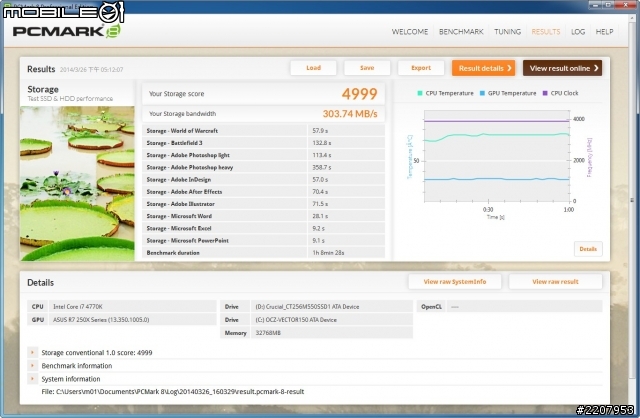Click the green CPU Temperature chart line

pyautogui.click(x=497, y=135)
